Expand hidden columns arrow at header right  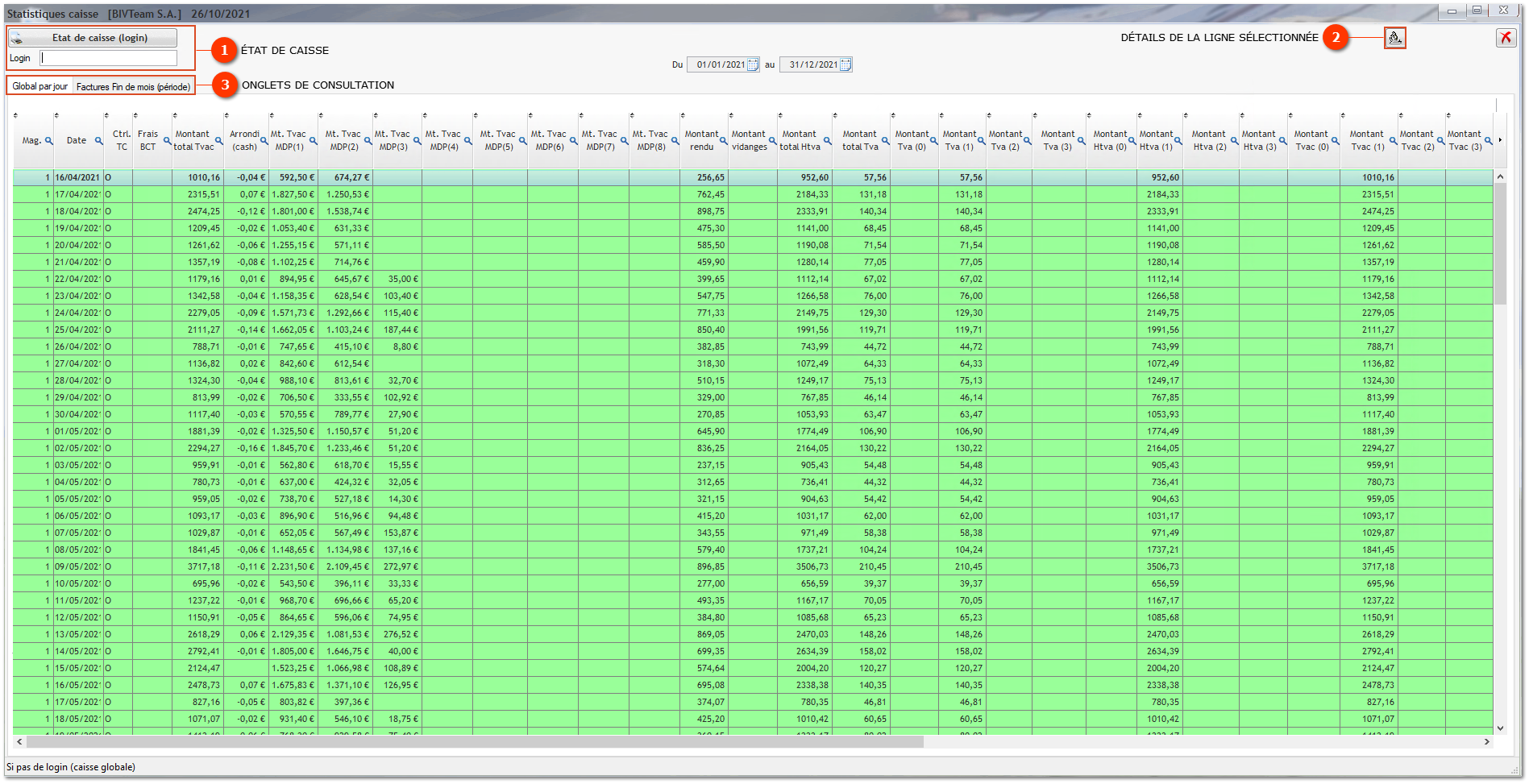click(x=1500, y=140)
